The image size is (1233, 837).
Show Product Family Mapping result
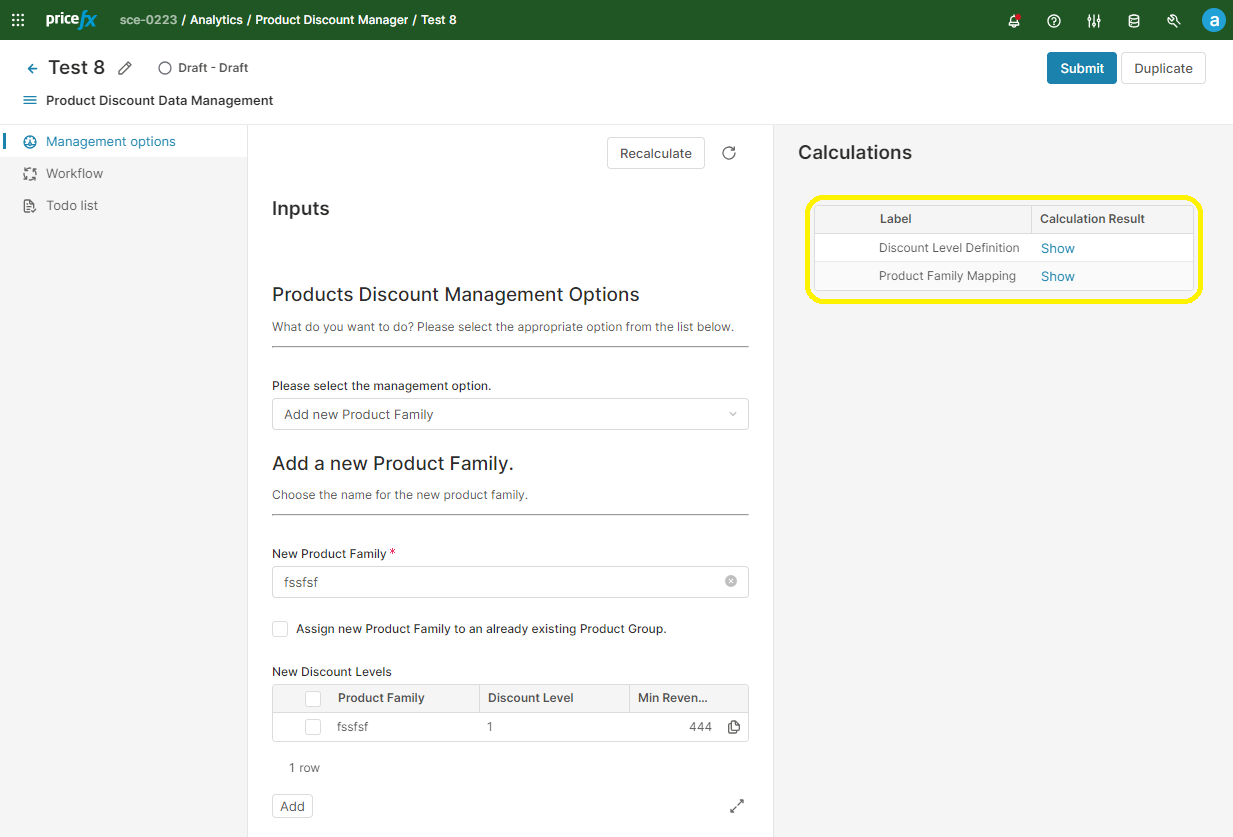point(1058,276)
